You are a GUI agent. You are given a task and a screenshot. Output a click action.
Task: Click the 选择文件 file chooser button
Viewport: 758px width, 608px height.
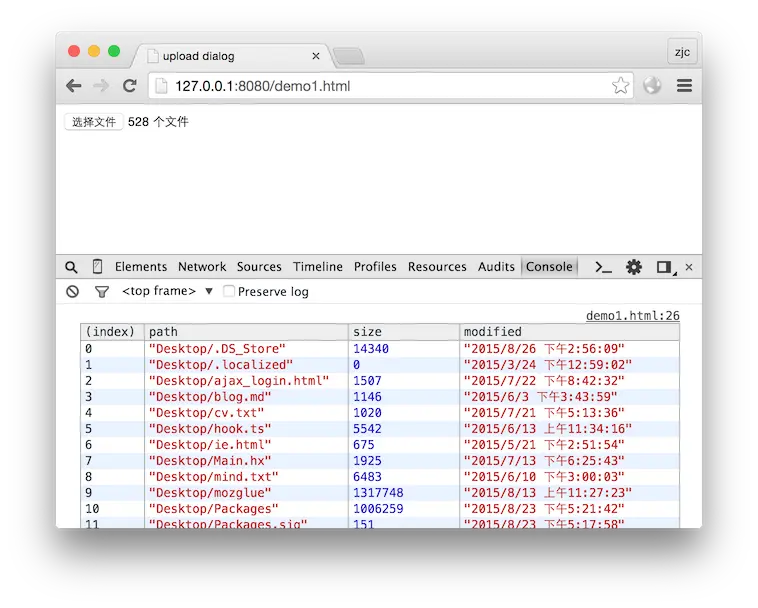(94, 122)
